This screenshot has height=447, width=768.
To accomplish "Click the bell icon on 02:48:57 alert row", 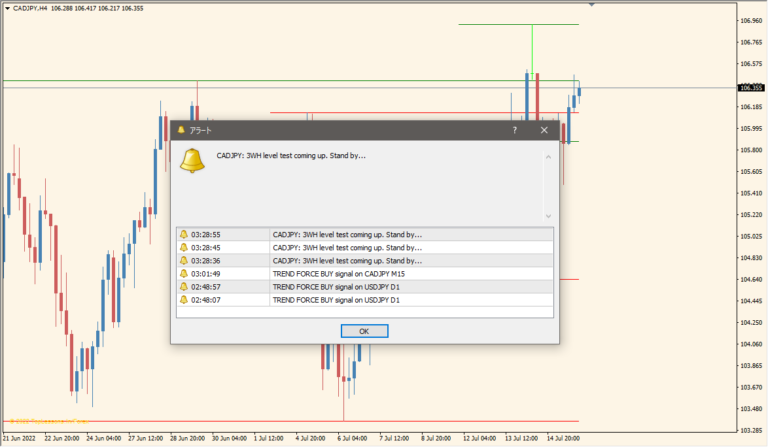I will [x=184, y=286].
